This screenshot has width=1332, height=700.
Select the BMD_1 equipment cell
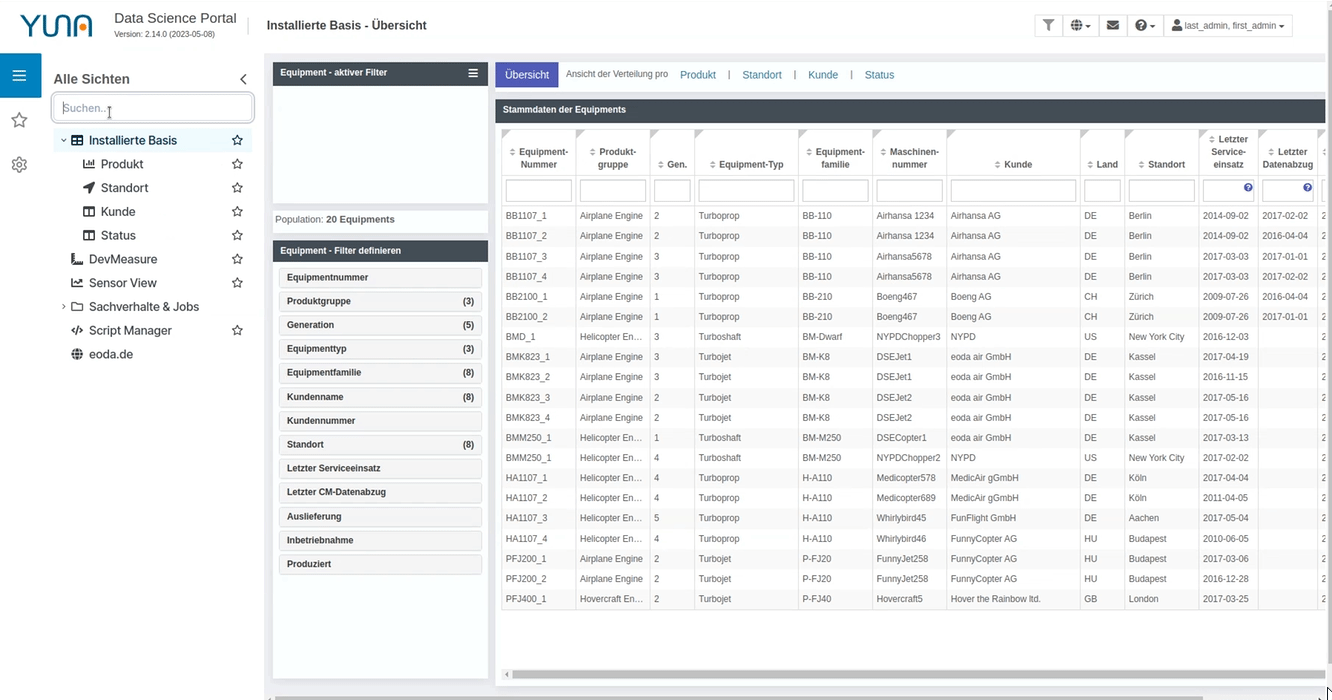(538, 337)
